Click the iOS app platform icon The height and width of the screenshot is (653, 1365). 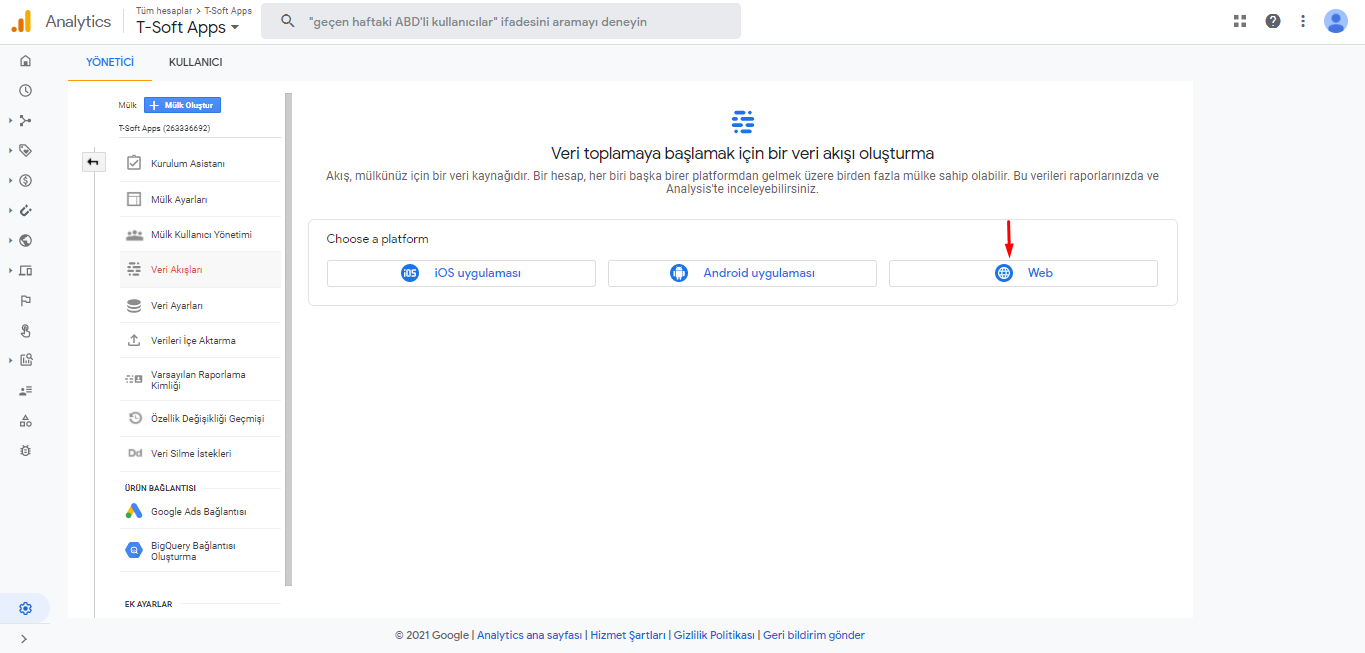[x=410, y=273]
